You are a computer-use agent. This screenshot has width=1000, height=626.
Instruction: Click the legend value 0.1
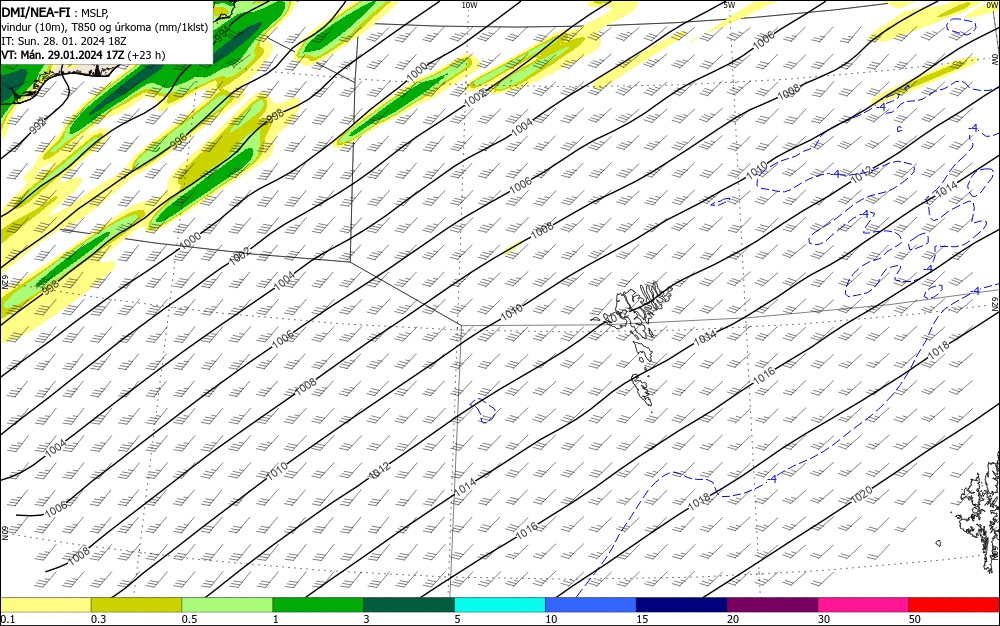[x=7, y=619]
